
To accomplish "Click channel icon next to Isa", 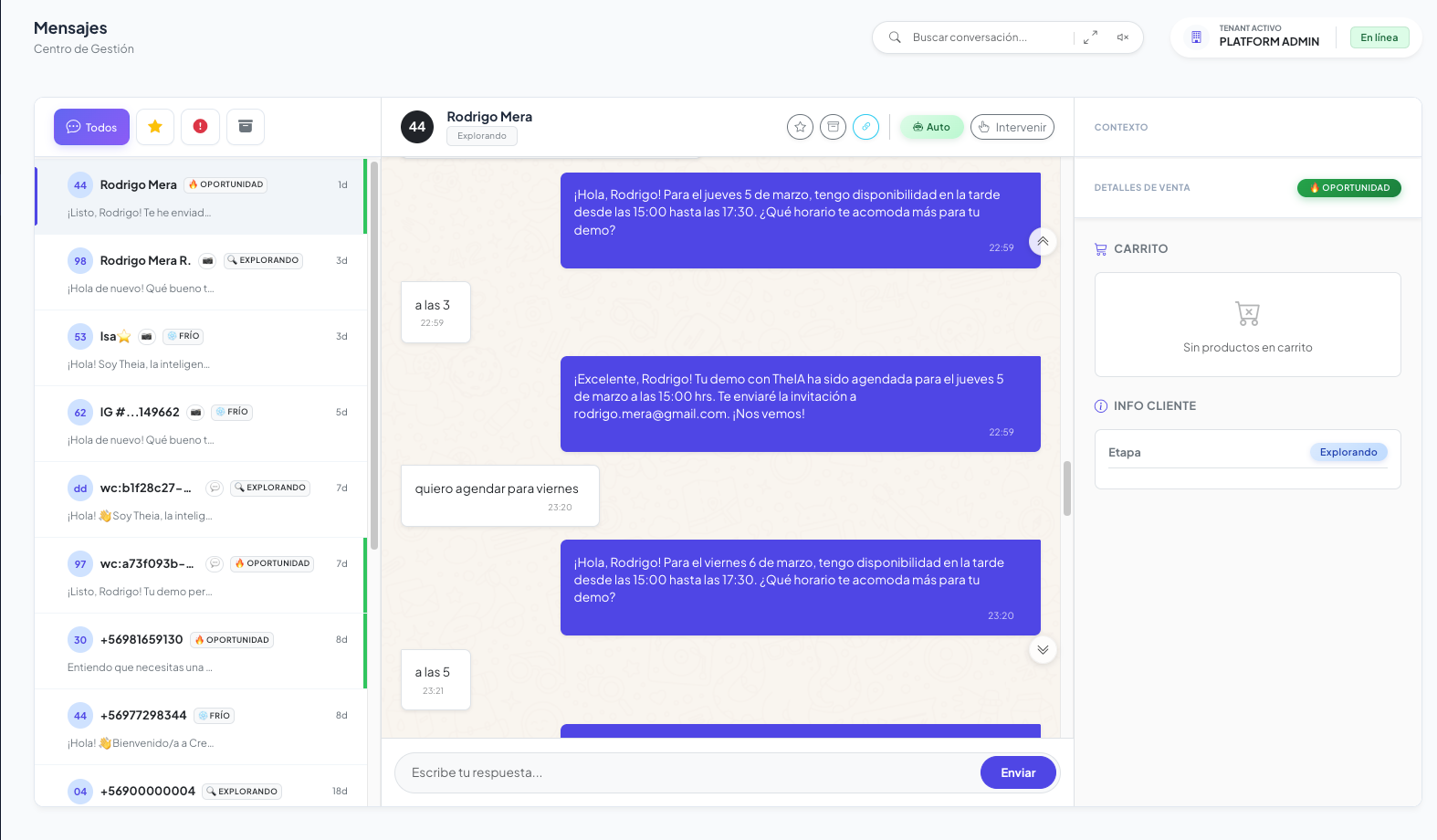I will pos(146,337).
